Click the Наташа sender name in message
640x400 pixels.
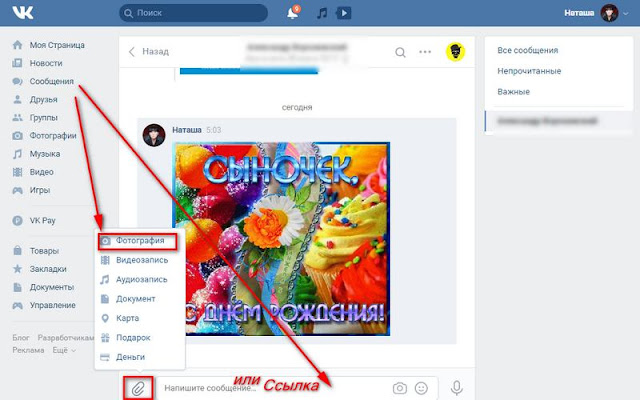click(187, 130)
